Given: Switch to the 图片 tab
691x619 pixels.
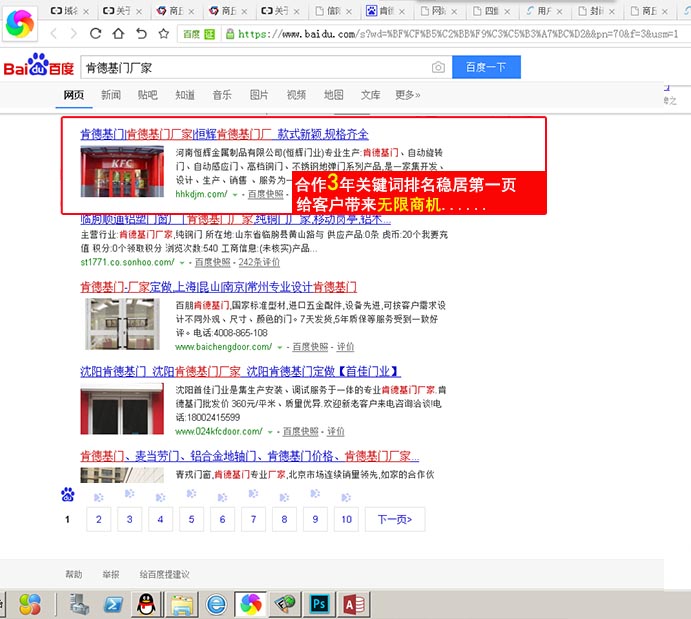Looking at the screenshot, I should tap(259, 95).
